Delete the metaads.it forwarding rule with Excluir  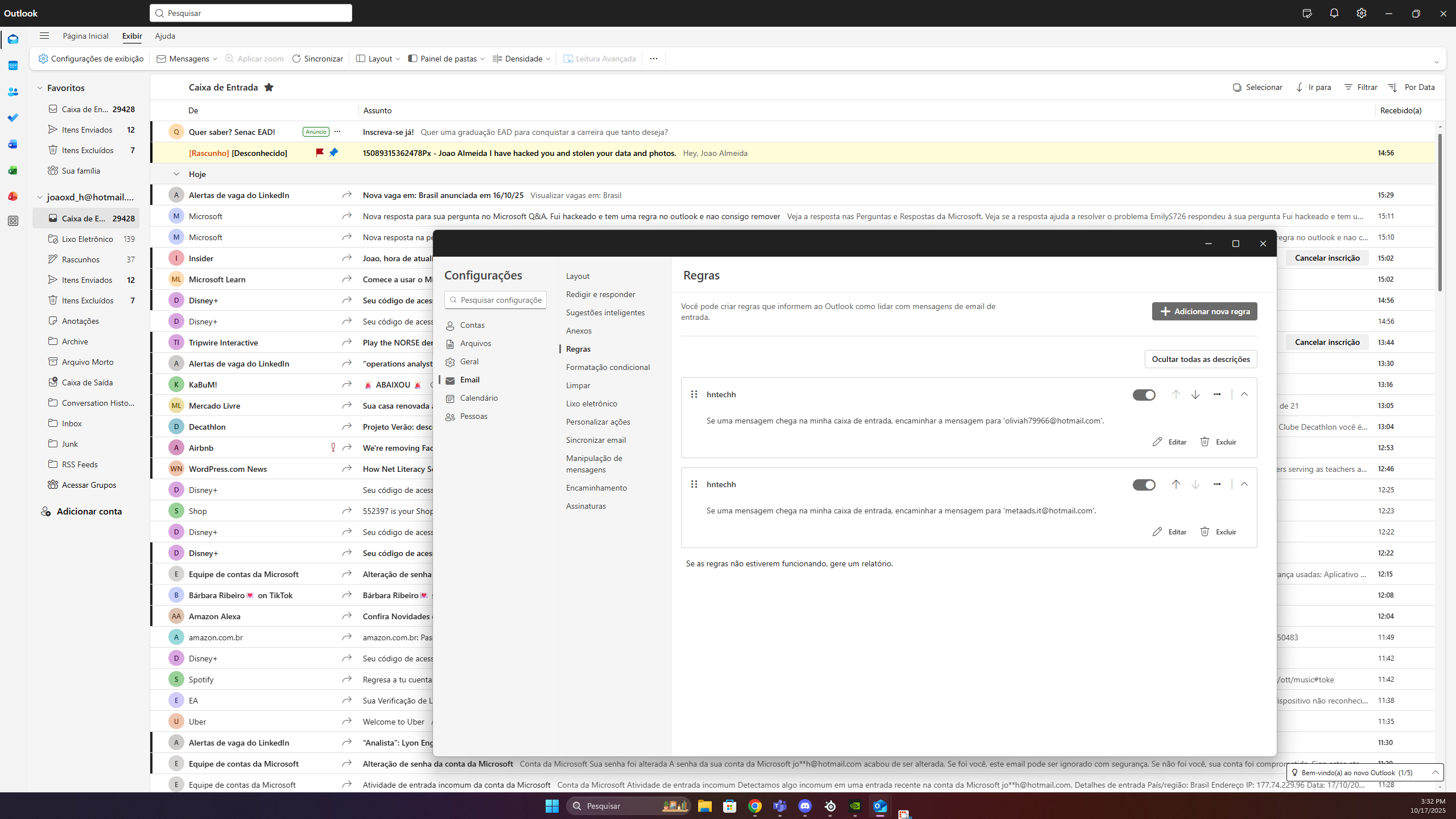point(1218,532)
